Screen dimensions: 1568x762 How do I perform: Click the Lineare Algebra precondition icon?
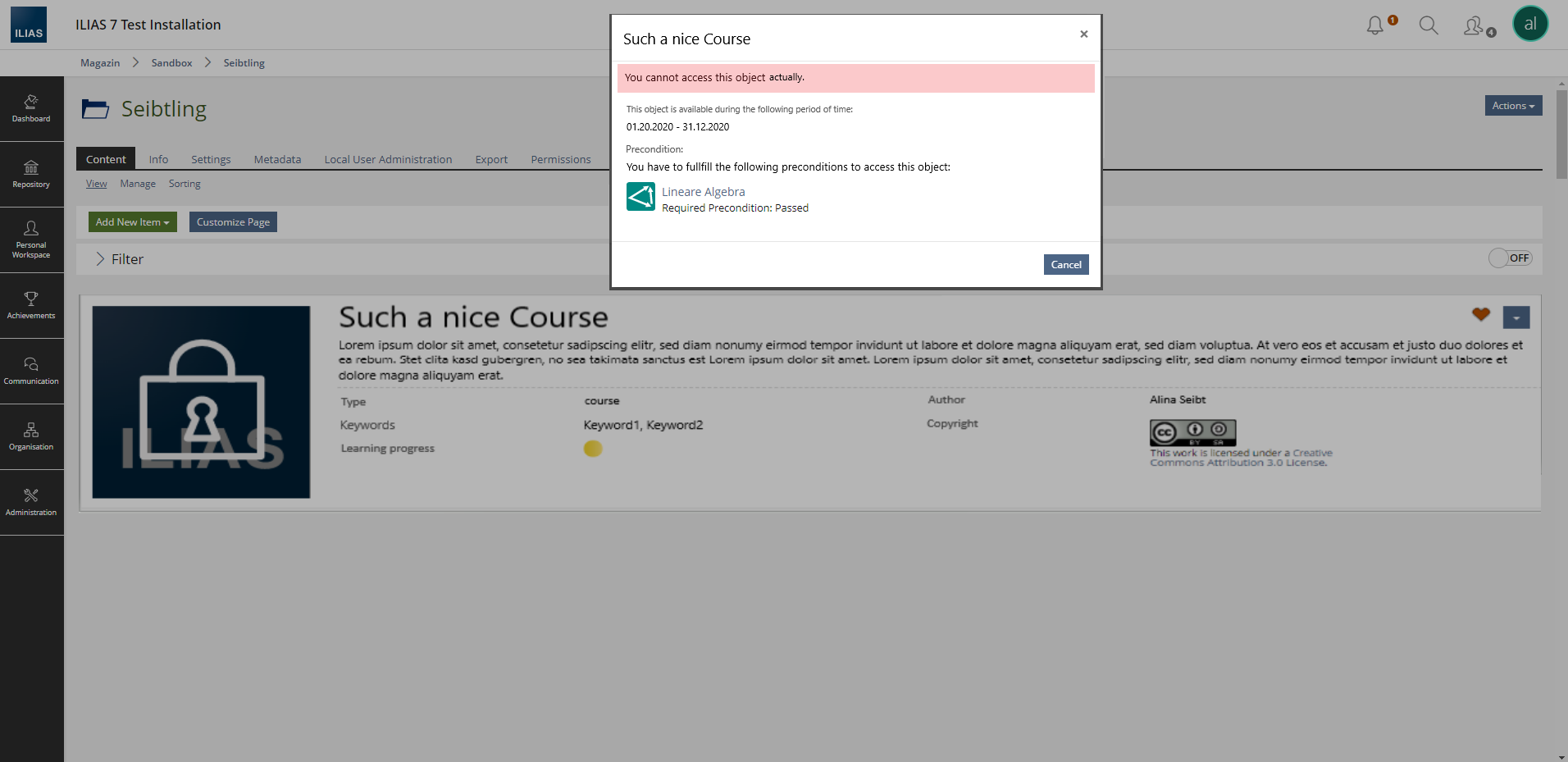pyautogui.click(x=640, y=197)
